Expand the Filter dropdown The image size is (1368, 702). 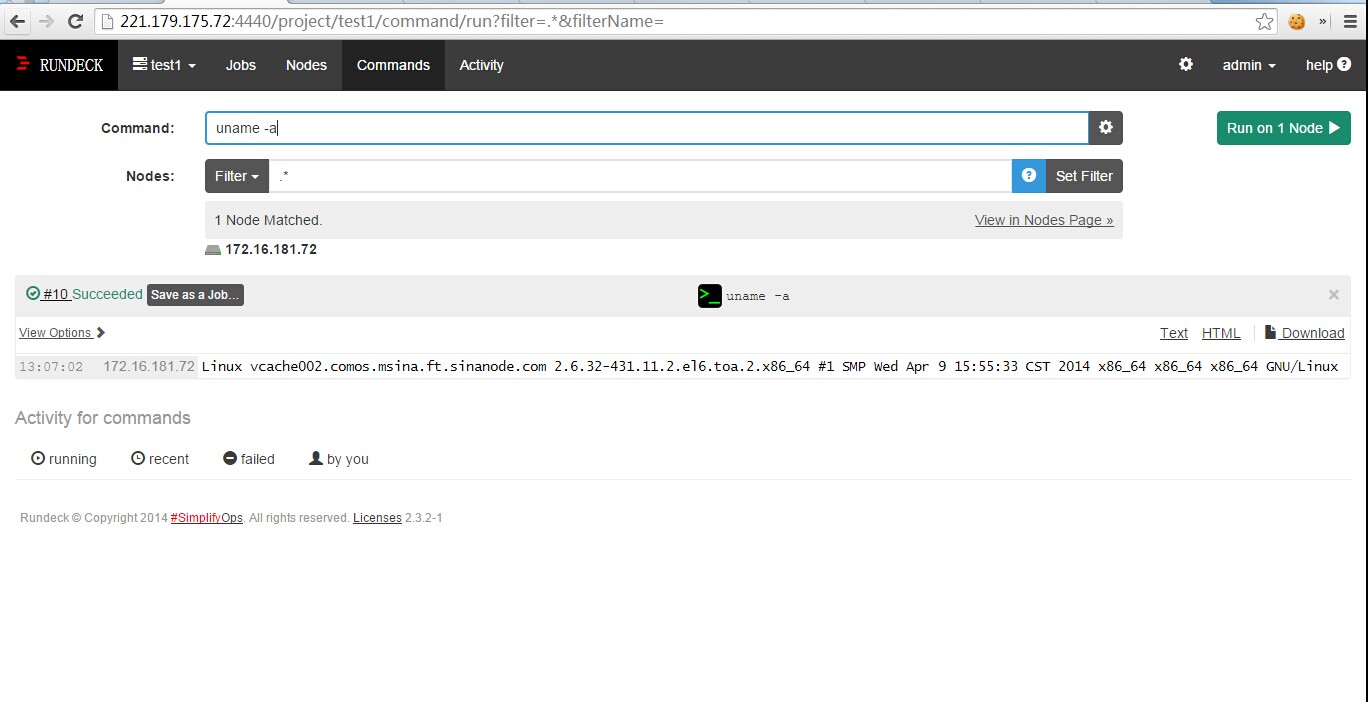(x=237, y=176)
